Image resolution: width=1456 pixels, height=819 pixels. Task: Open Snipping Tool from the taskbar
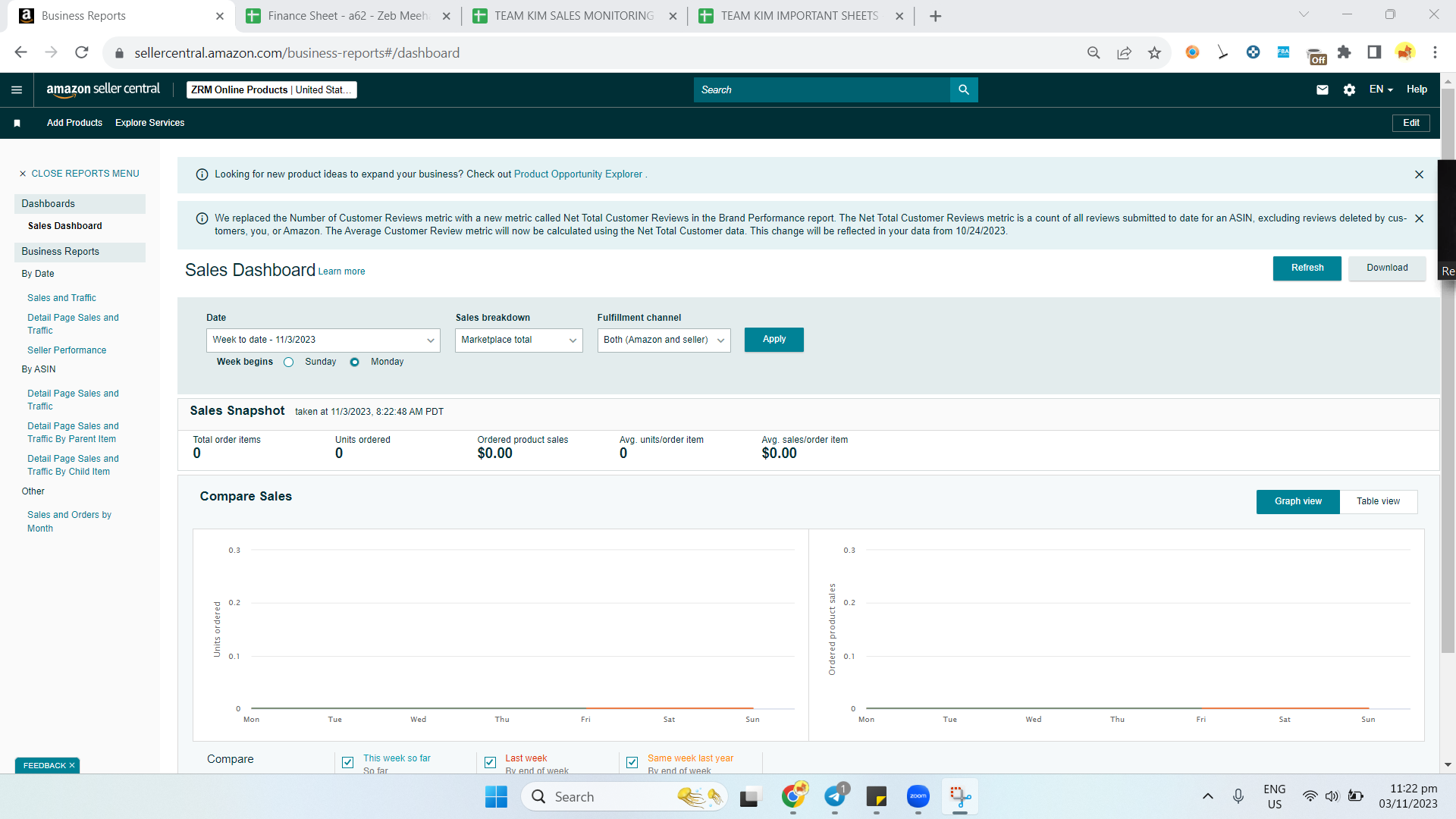(960, 796)
